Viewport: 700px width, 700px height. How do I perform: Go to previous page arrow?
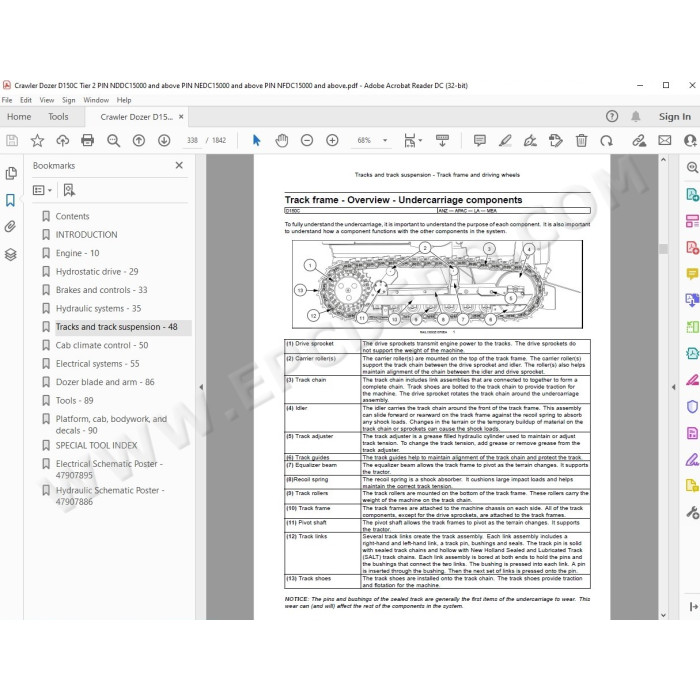[x=139, y=141]
